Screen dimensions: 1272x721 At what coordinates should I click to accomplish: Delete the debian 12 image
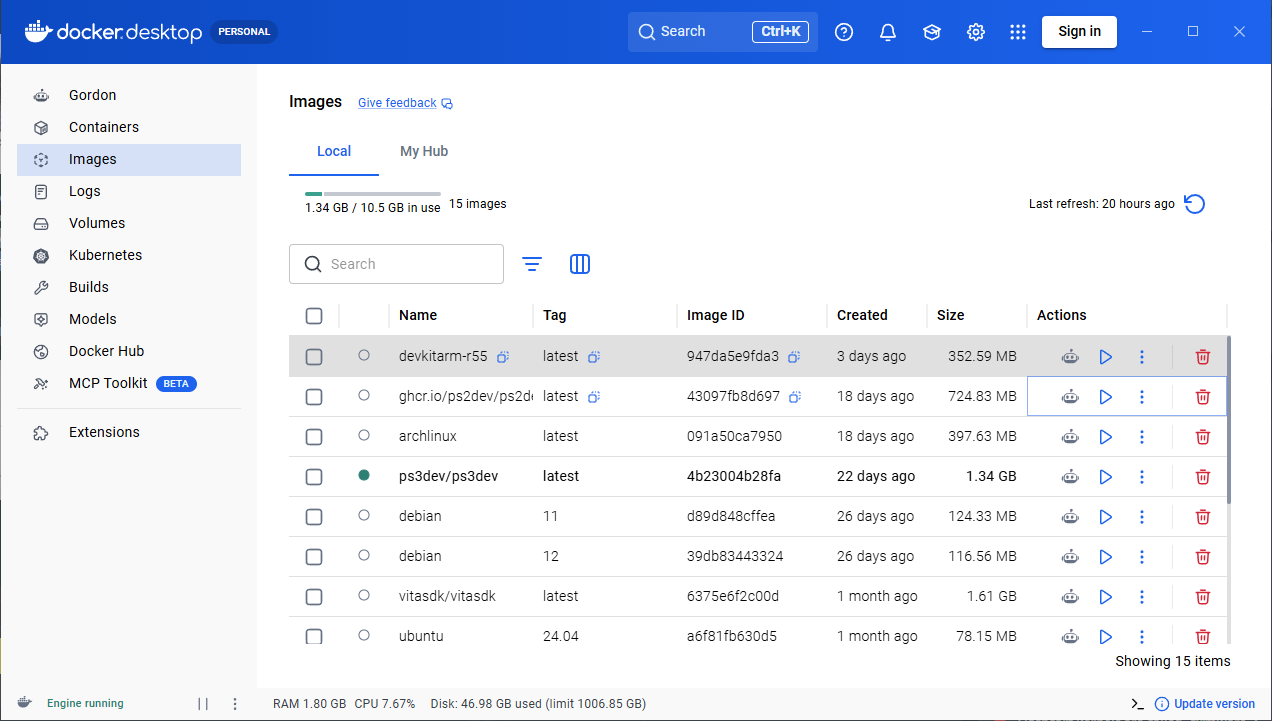[x=1203, y=557]
